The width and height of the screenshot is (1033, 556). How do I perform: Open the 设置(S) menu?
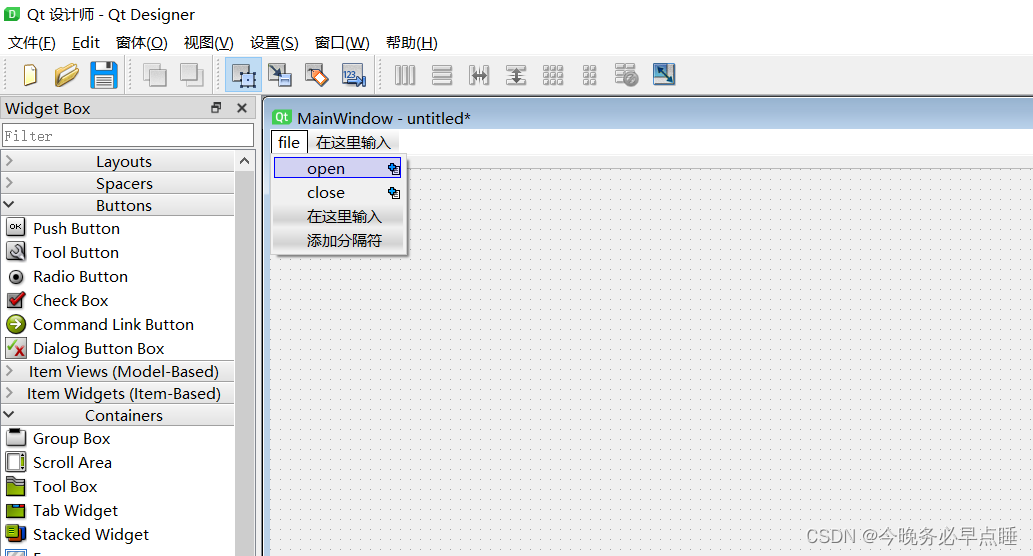pyautogui.click(x=275, y=43)
